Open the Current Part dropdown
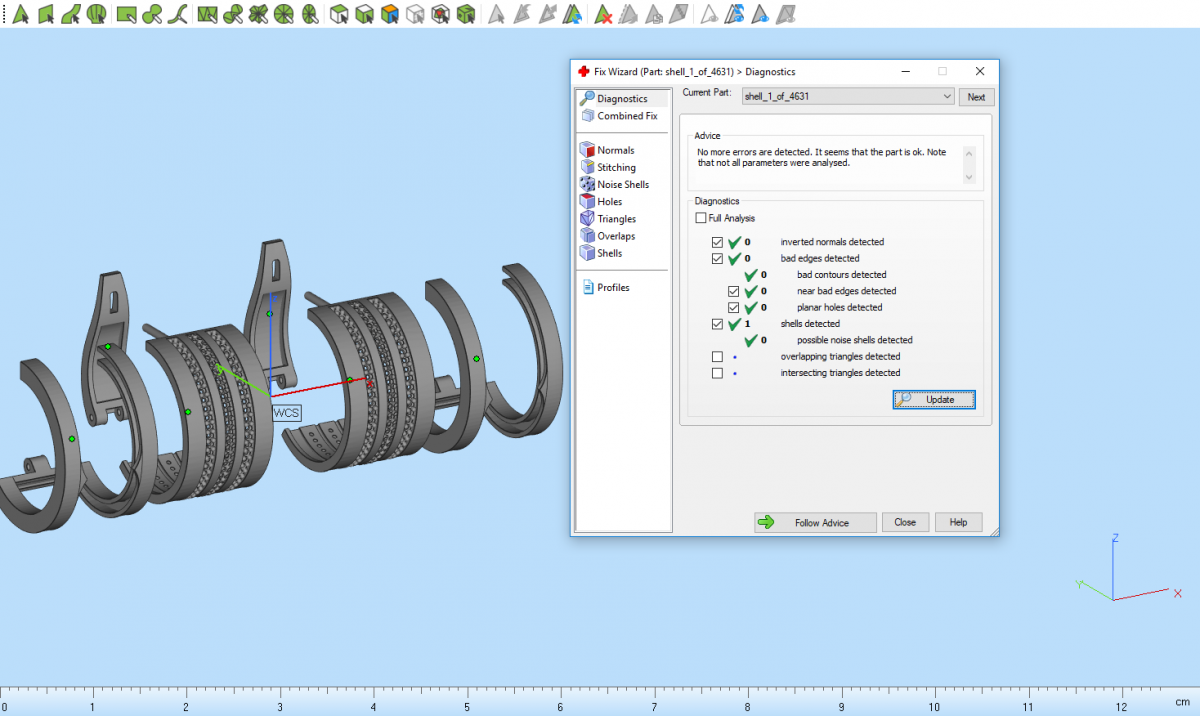This screenshot has width=1200, height=716. click(x=847, y=97)
